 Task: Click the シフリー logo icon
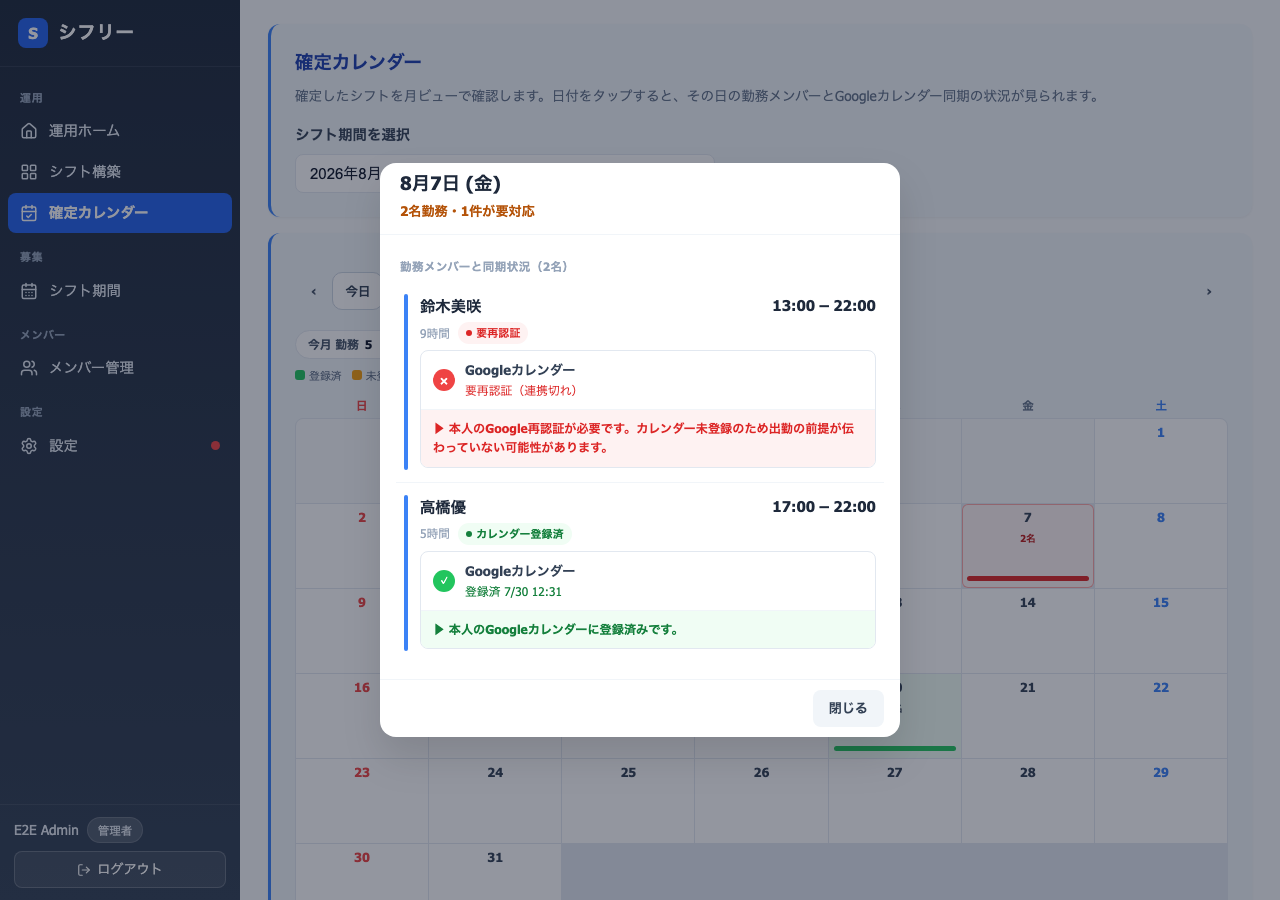pos(33,33)
